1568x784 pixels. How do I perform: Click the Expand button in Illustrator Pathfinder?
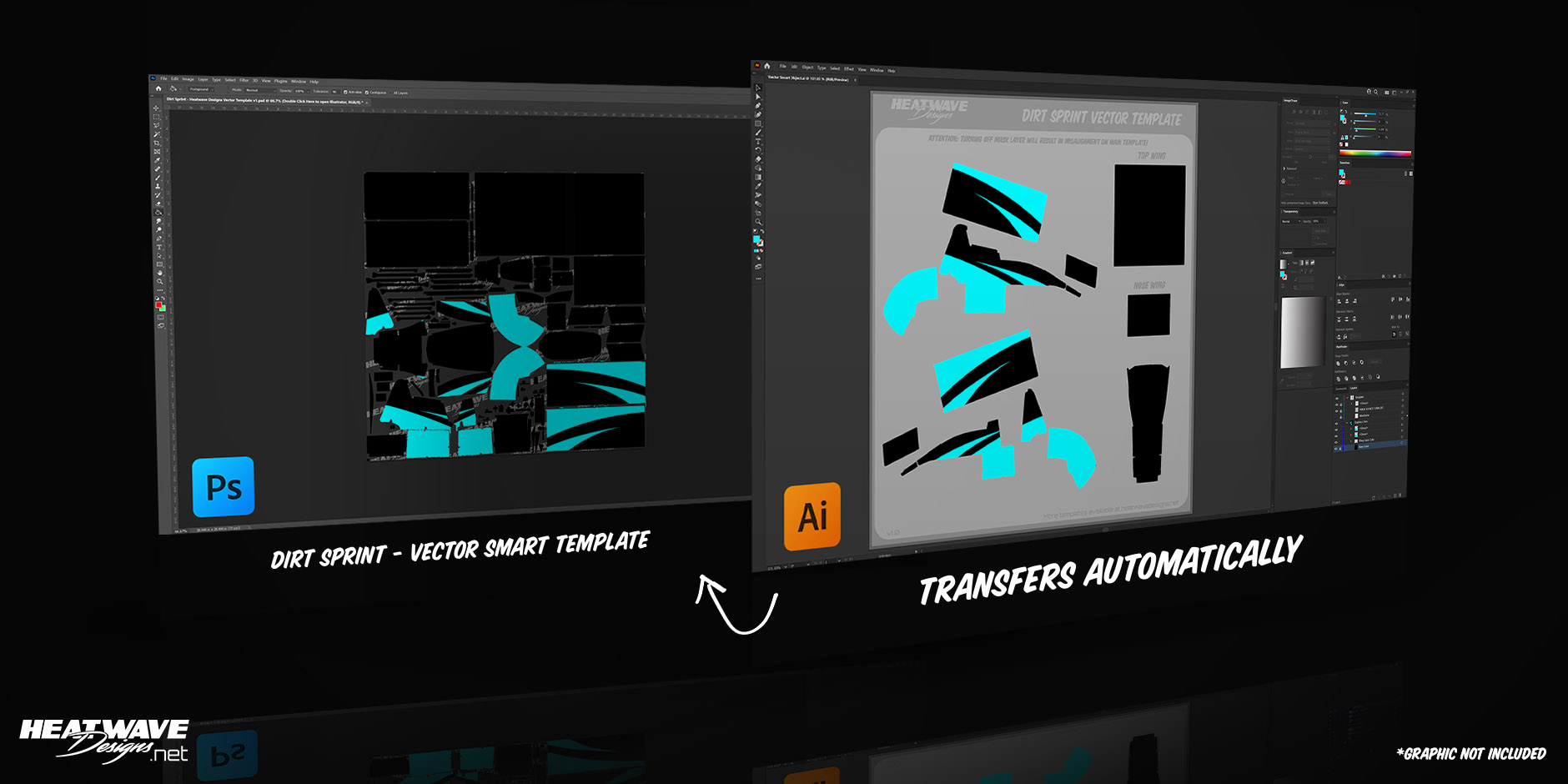pos(1375,362)
